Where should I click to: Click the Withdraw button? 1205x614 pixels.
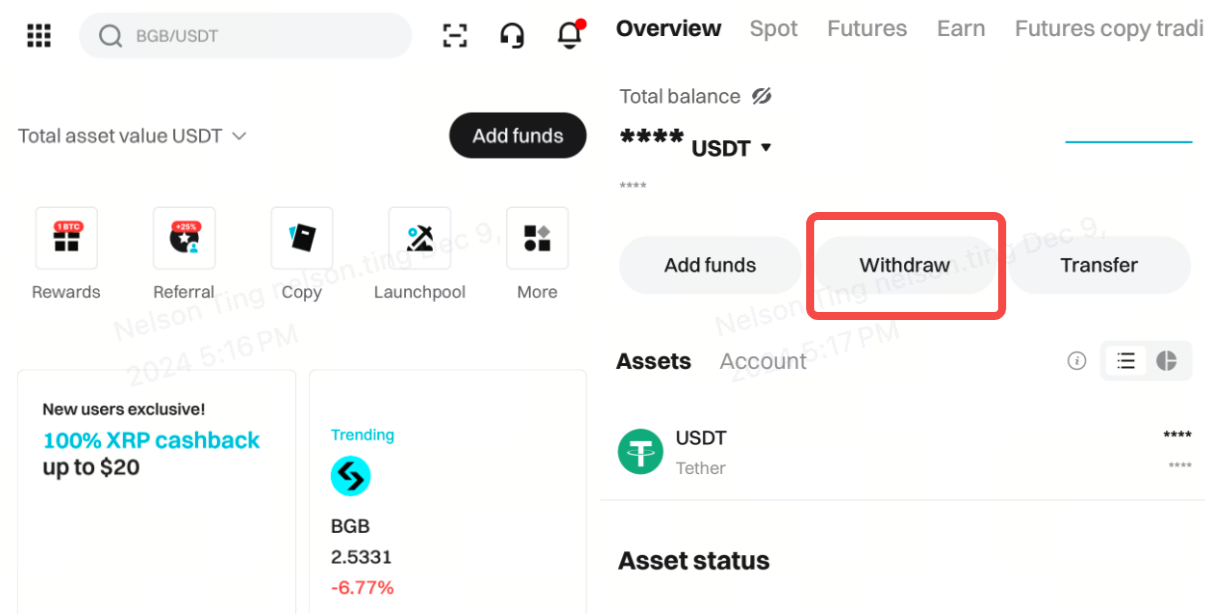pyautogui.click(x=904, y=265)
